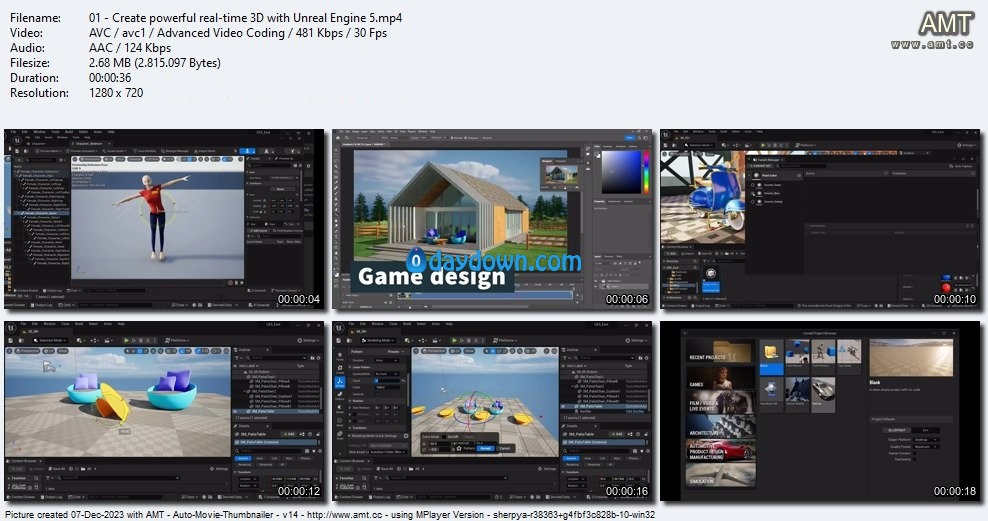The width and height of the screenshot is (988, 521).
Task: Select the highlighted blue Pattern tool in 00:00:16 frame
Action: 340,382
